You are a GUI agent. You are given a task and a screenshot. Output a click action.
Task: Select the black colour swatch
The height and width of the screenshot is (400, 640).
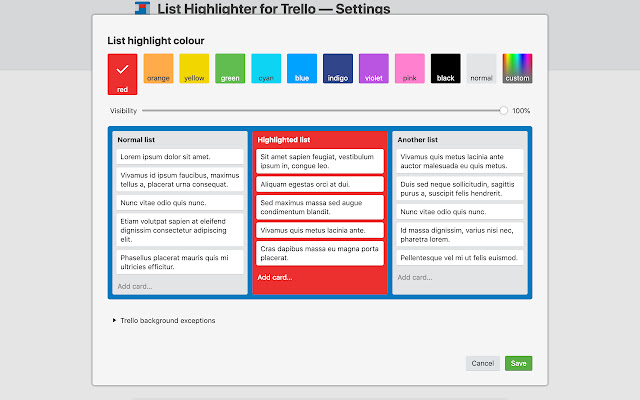(x=446, y=69)
